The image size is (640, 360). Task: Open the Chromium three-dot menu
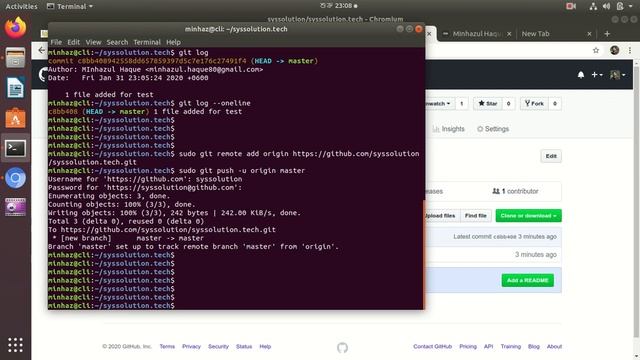(x=630, y=50)
